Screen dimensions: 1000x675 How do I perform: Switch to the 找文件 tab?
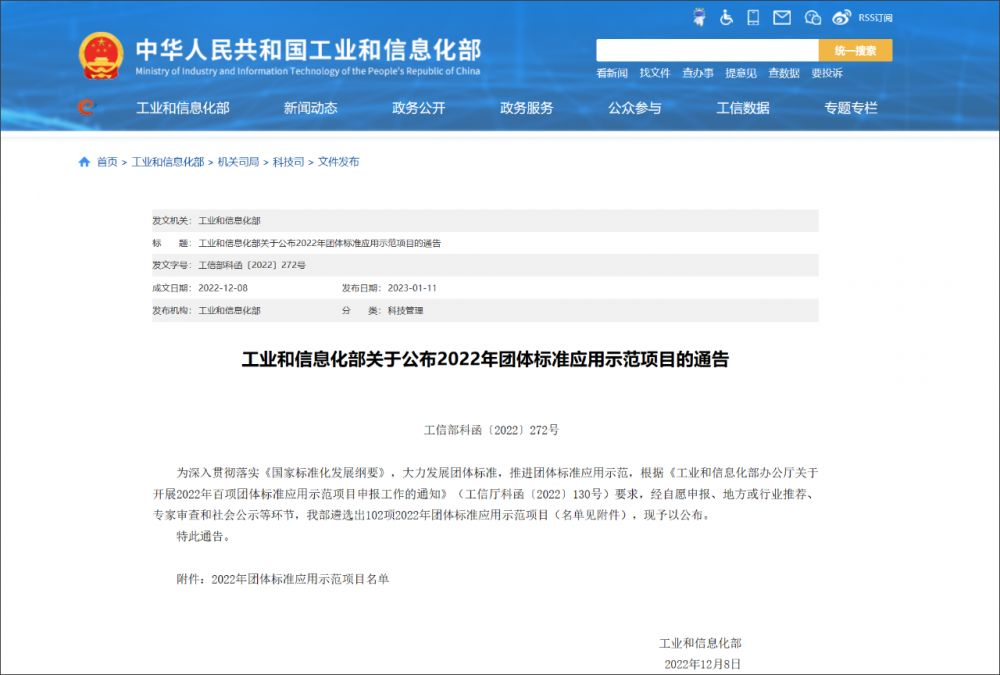655,73
